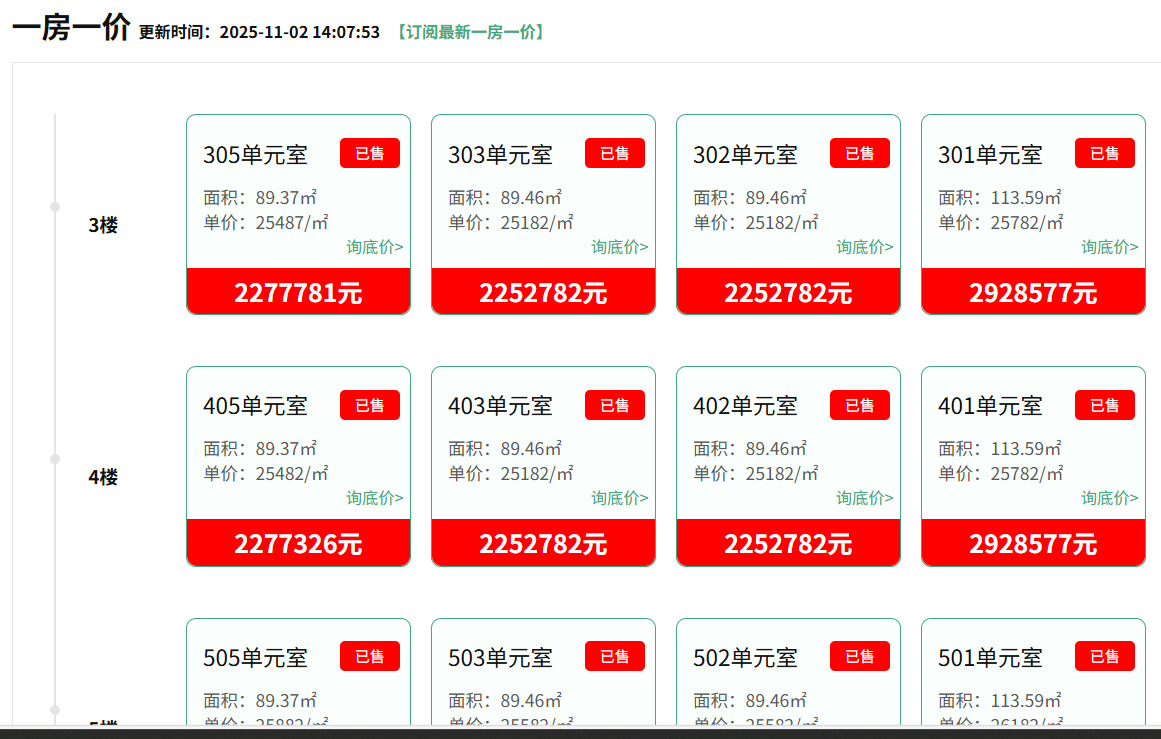Click the 已售 badge on unit 305
This screenshot has width=1161, height=739.
tap(369, 153)
